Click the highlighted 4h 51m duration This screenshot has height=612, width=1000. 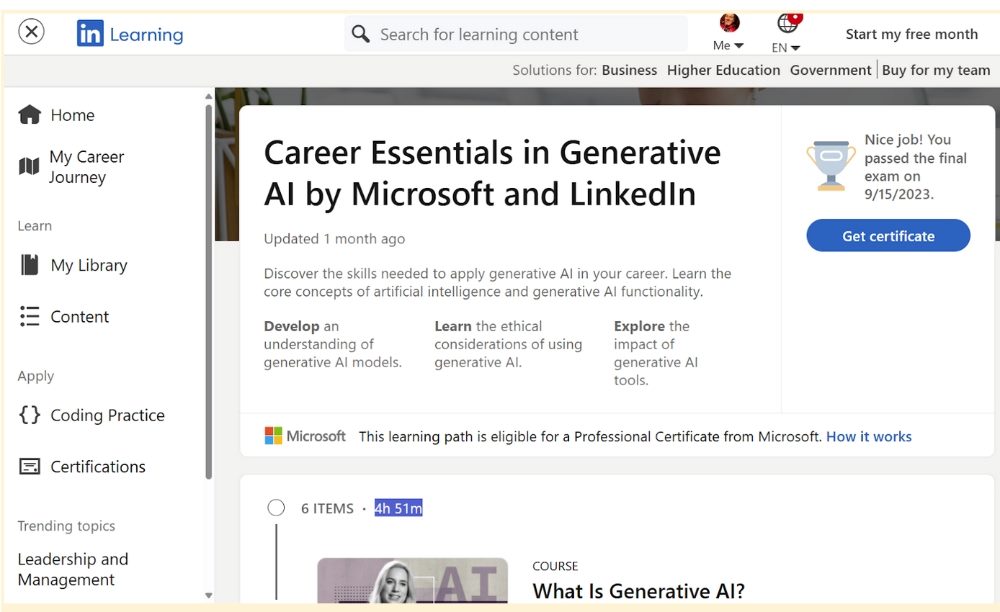(x=398, y=508)
